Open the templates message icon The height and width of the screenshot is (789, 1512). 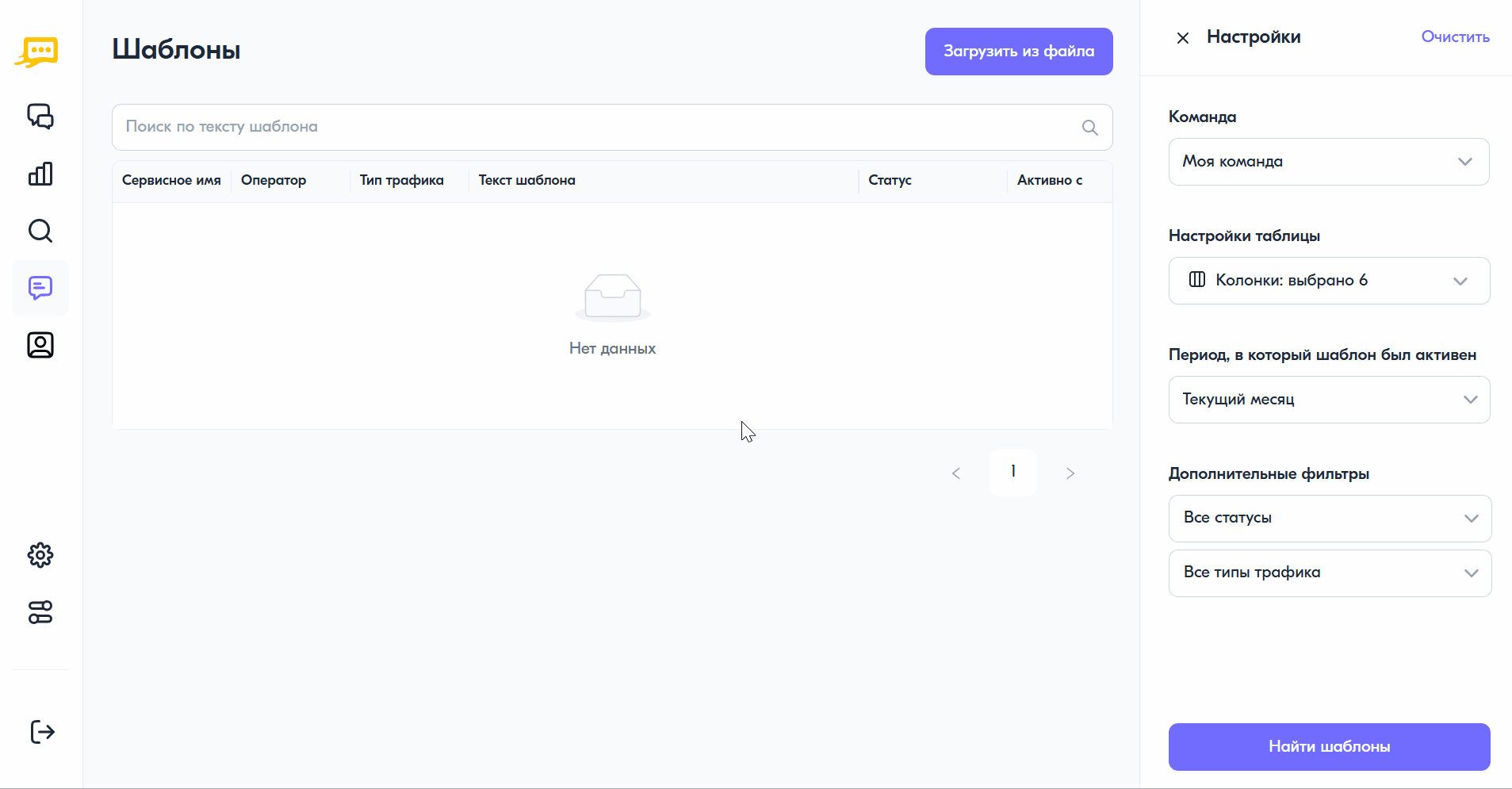[x=40, y=288]
